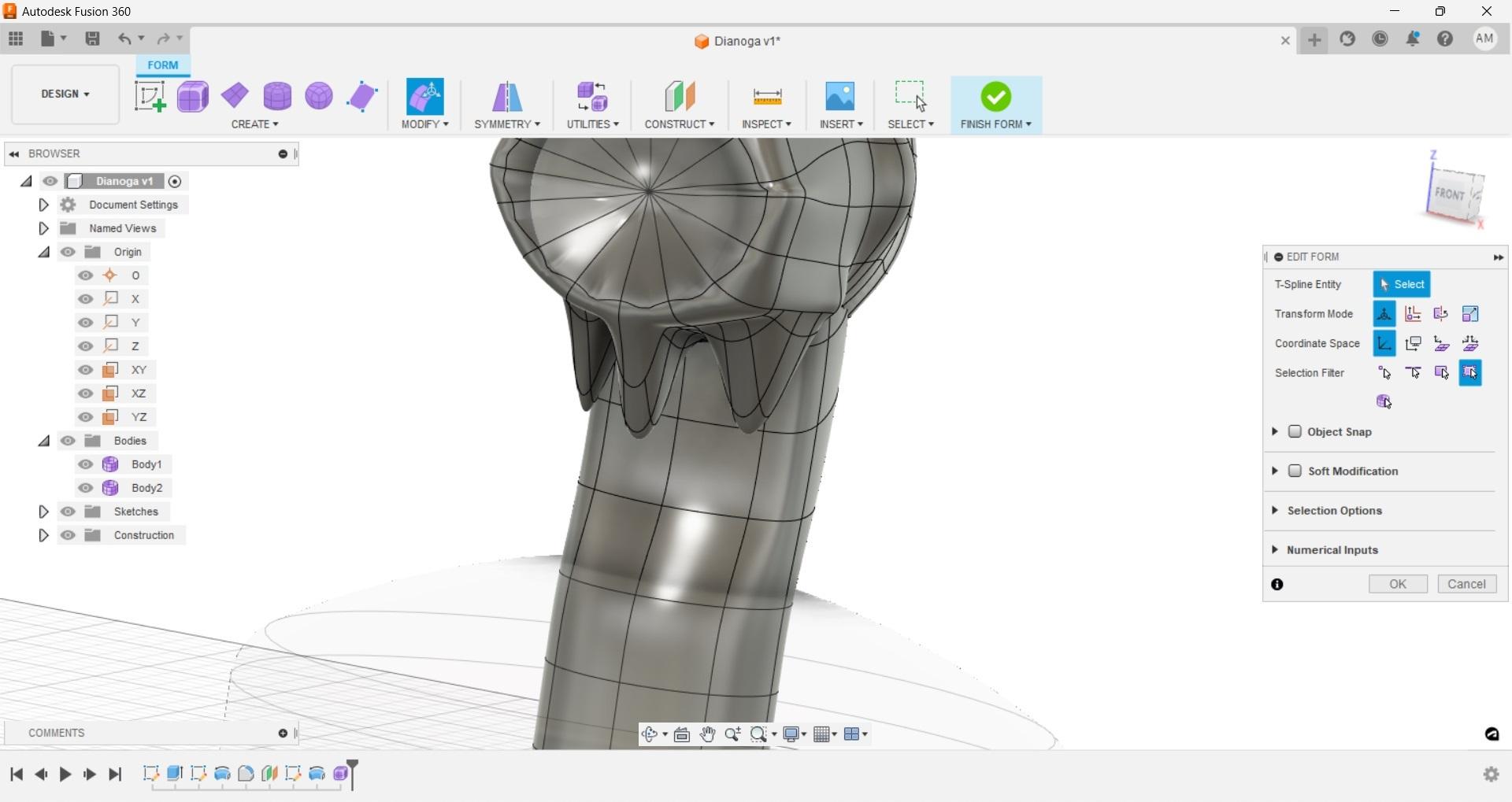Switch to the UTILITIES ribbon group
Image resolution: width=1512 pixels, height=802 pixels.
point(592,124)
